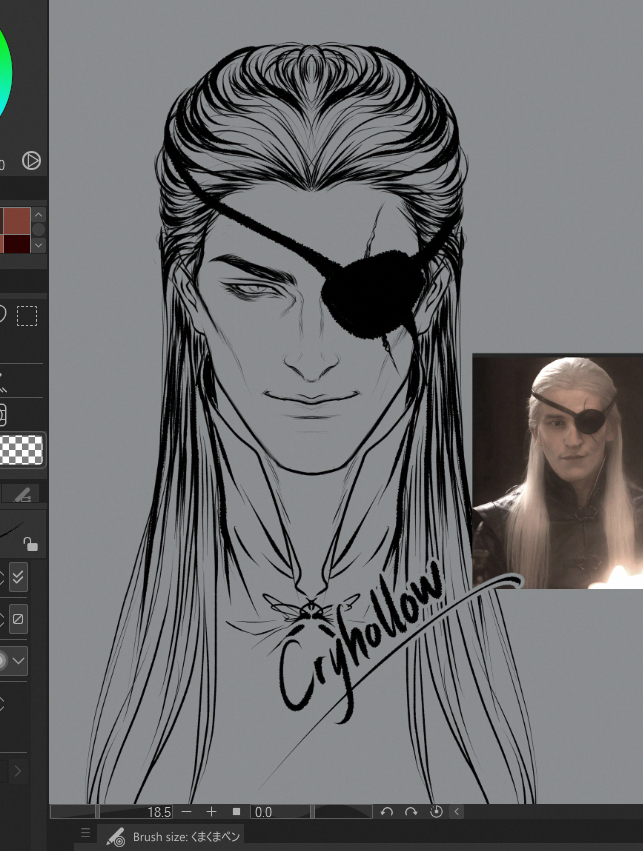Viewport: 643px width, 851px height.
Task: Open the Brush size panel menu icon
Action: (85, 833)
